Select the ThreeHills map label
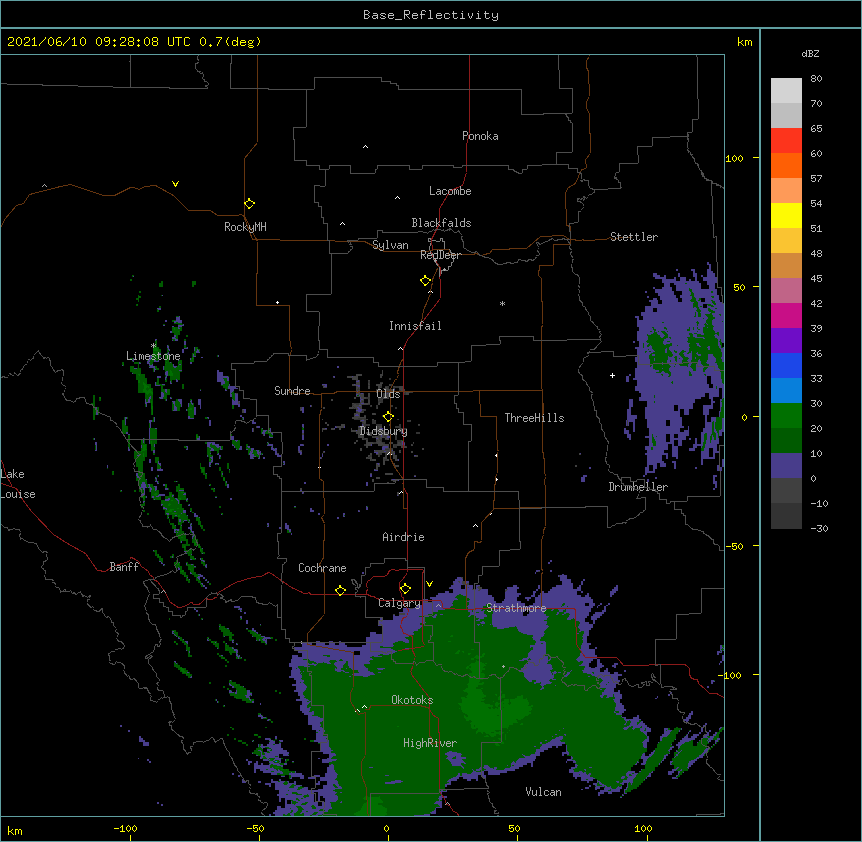The width and height of the screenshot is (862, 842). [x=534, y=418]
